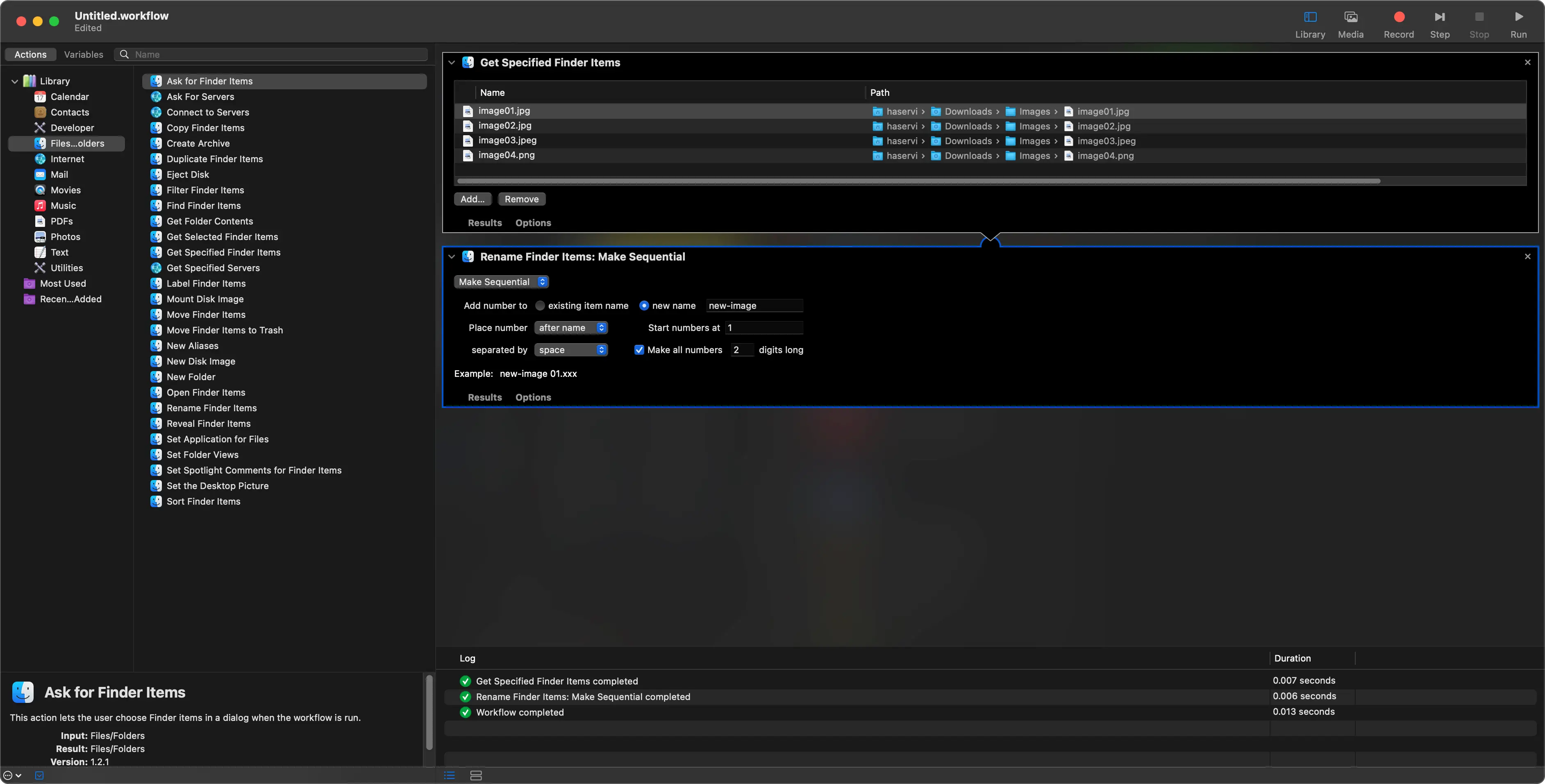The image size is (1545, 784).
Task: Run the workflow
Action: pos(1518,24)
